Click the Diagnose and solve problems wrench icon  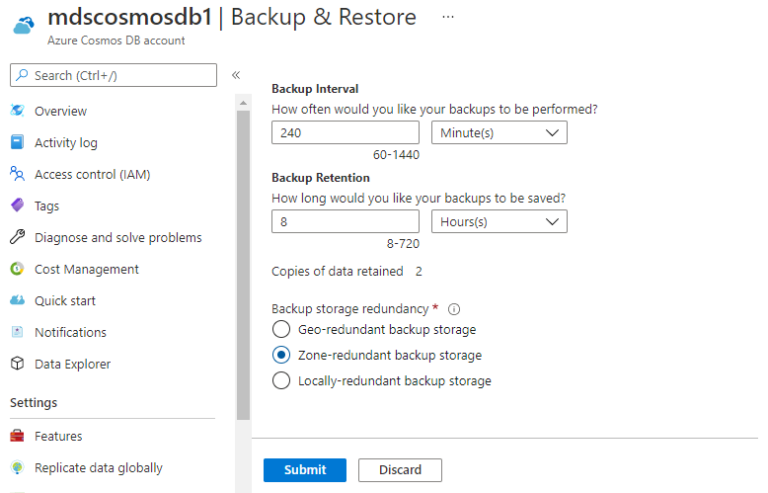17,238
